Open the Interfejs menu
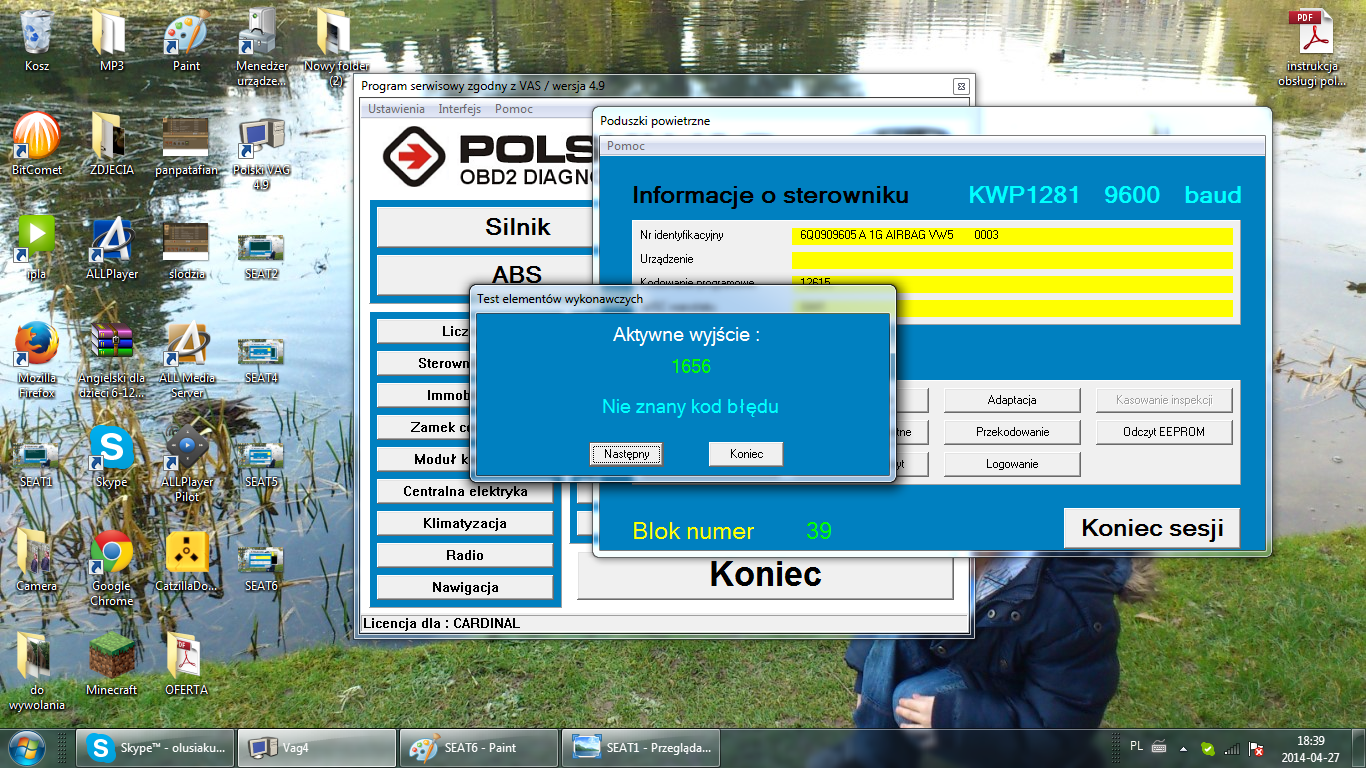 pyautogui.click(x=459, y=109)
